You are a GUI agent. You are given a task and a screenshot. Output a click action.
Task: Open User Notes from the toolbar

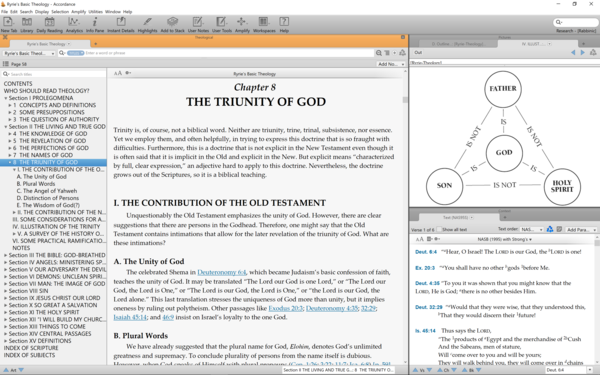(198, 24)
